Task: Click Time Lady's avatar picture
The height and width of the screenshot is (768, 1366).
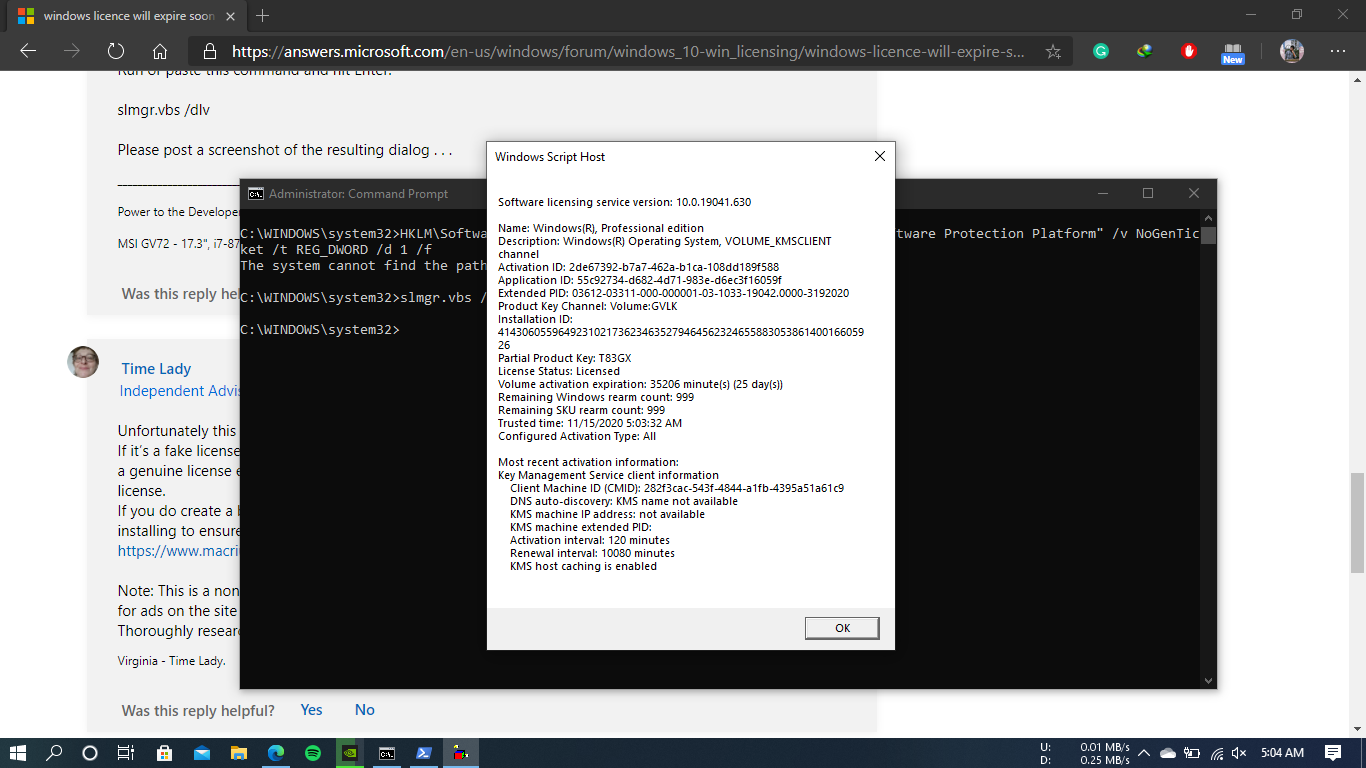Action: (84, 361)
